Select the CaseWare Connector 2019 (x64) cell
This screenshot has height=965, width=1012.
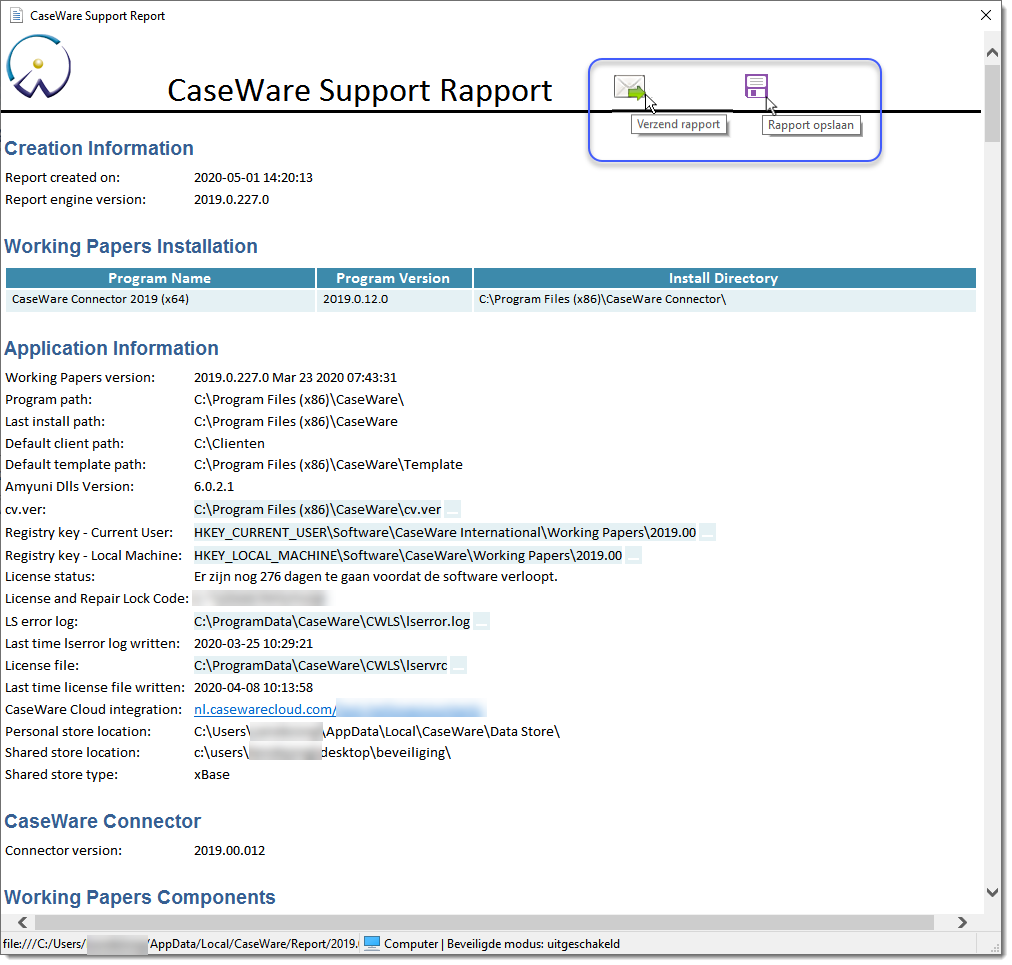click(160, 300)
